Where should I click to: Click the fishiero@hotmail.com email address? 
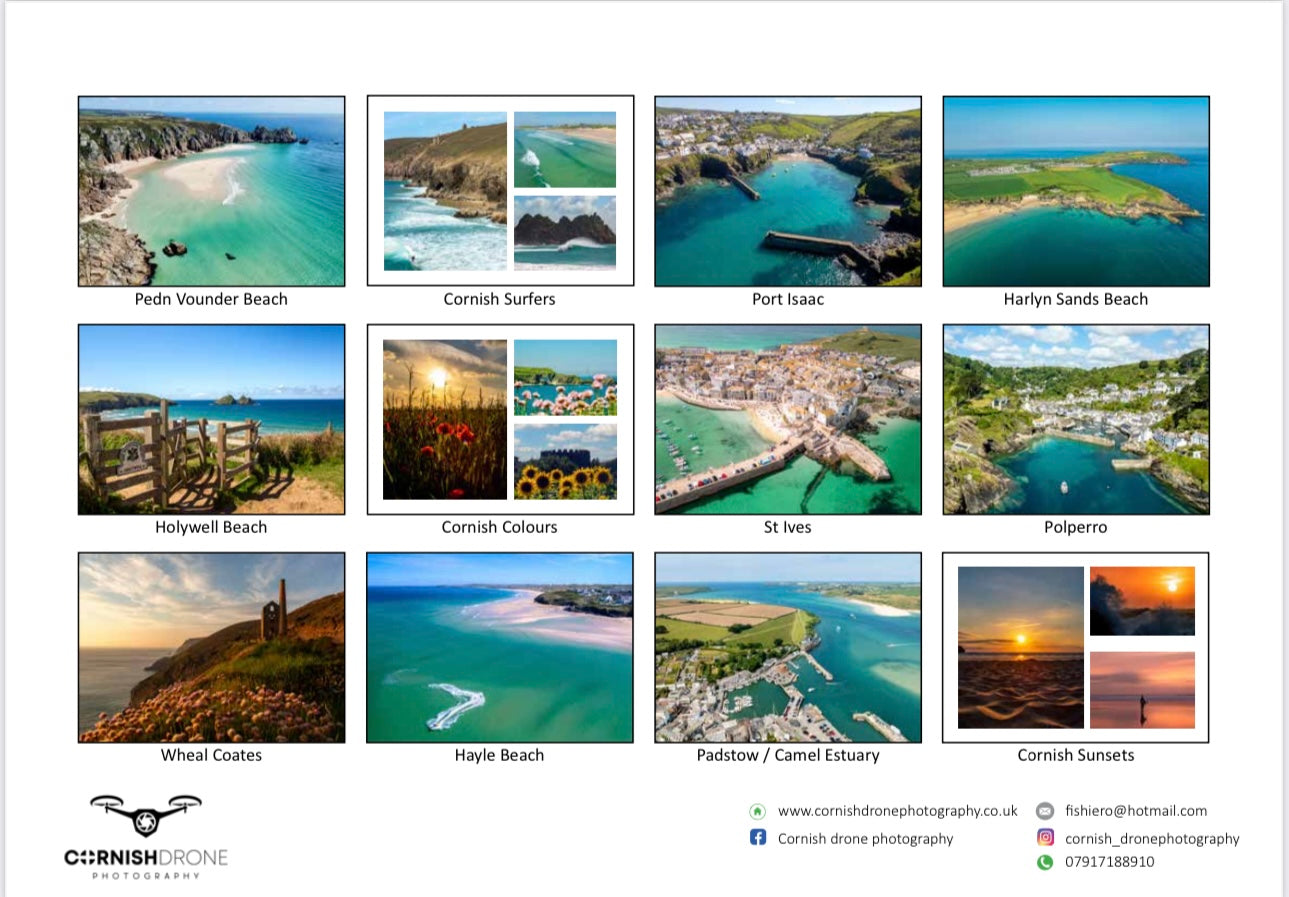point(1136,811)
